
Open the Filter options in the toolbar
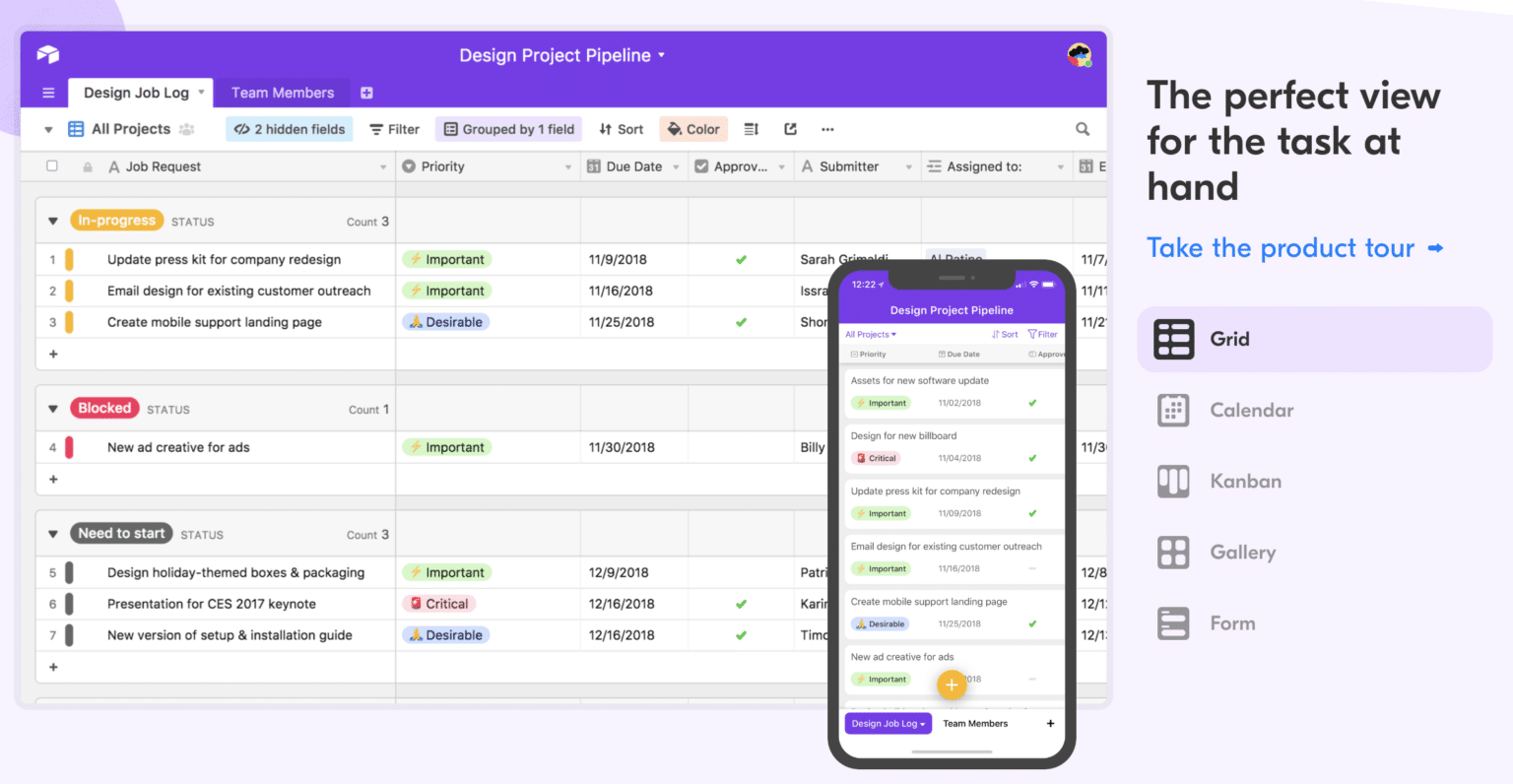pos(394,129)
